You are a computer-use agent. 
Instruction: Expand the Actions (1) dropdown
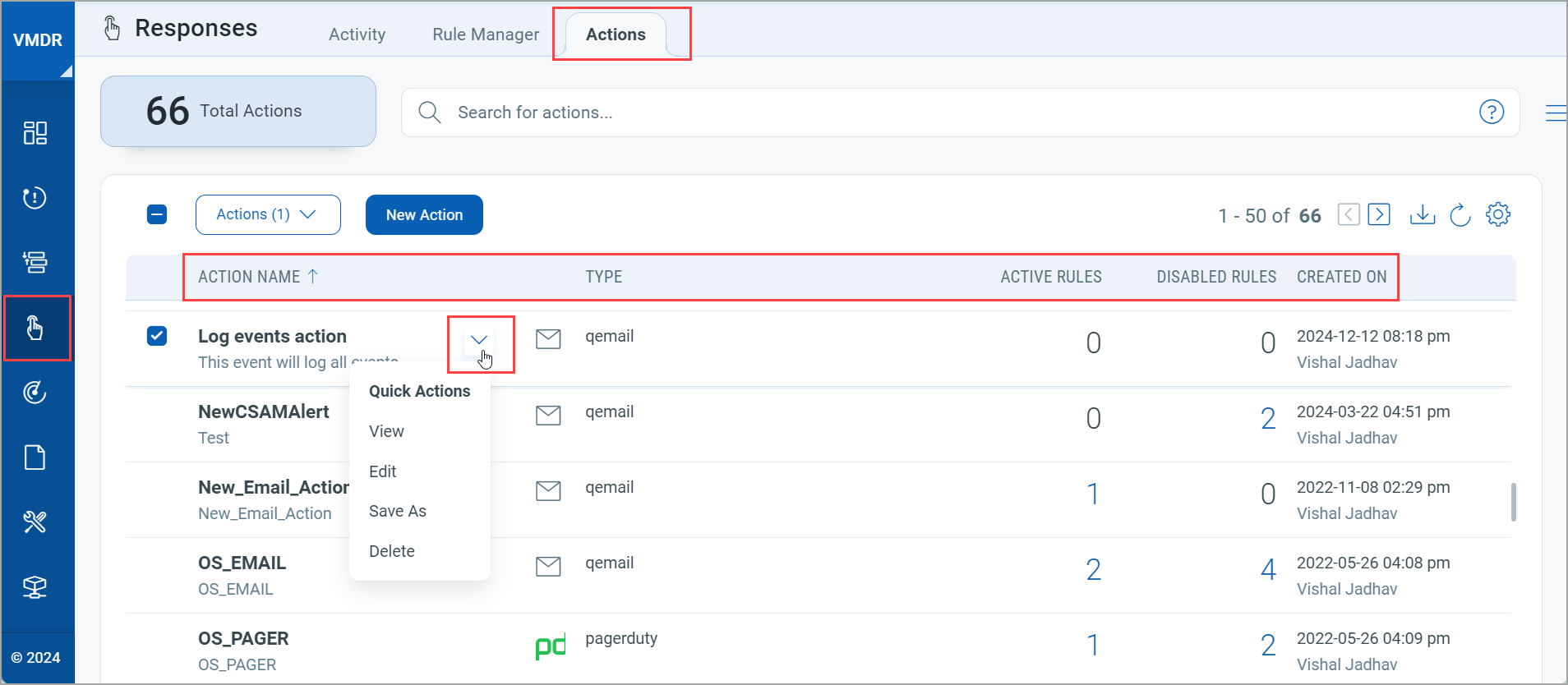pos(268,215)
